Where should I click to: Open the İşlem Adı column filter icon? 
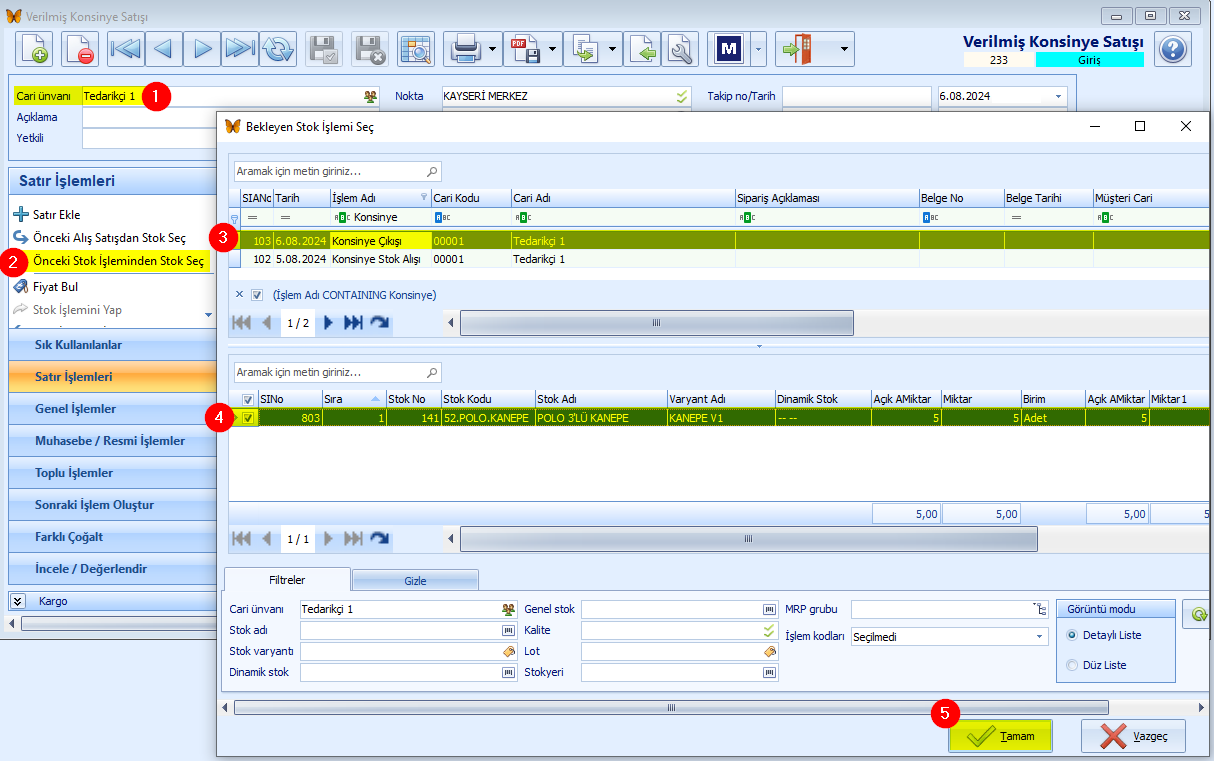click(424, 198)
